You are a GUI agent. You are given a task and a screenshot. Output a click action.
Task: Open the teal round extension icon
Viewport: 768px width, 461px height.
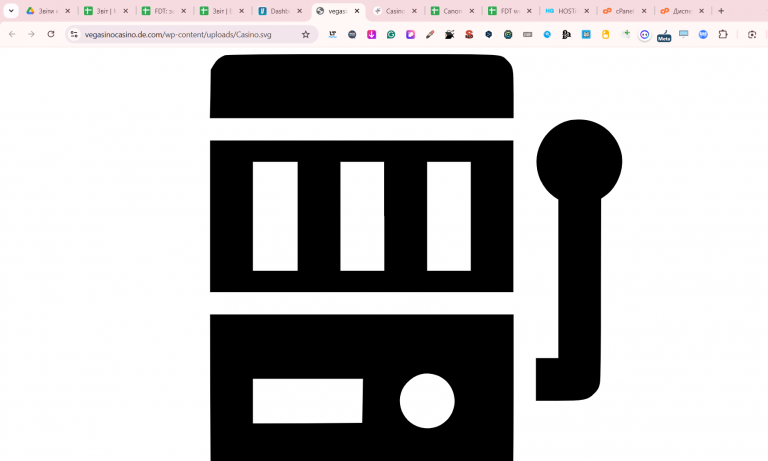point(508,34)
